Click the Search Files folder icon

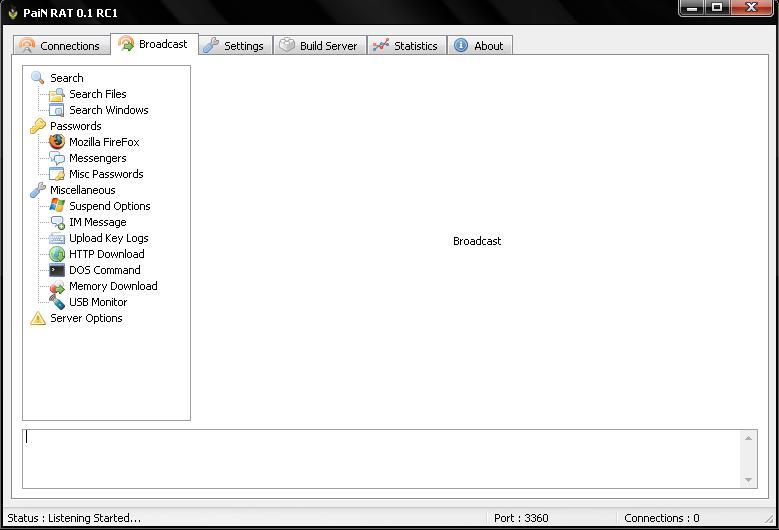point(57,94)
